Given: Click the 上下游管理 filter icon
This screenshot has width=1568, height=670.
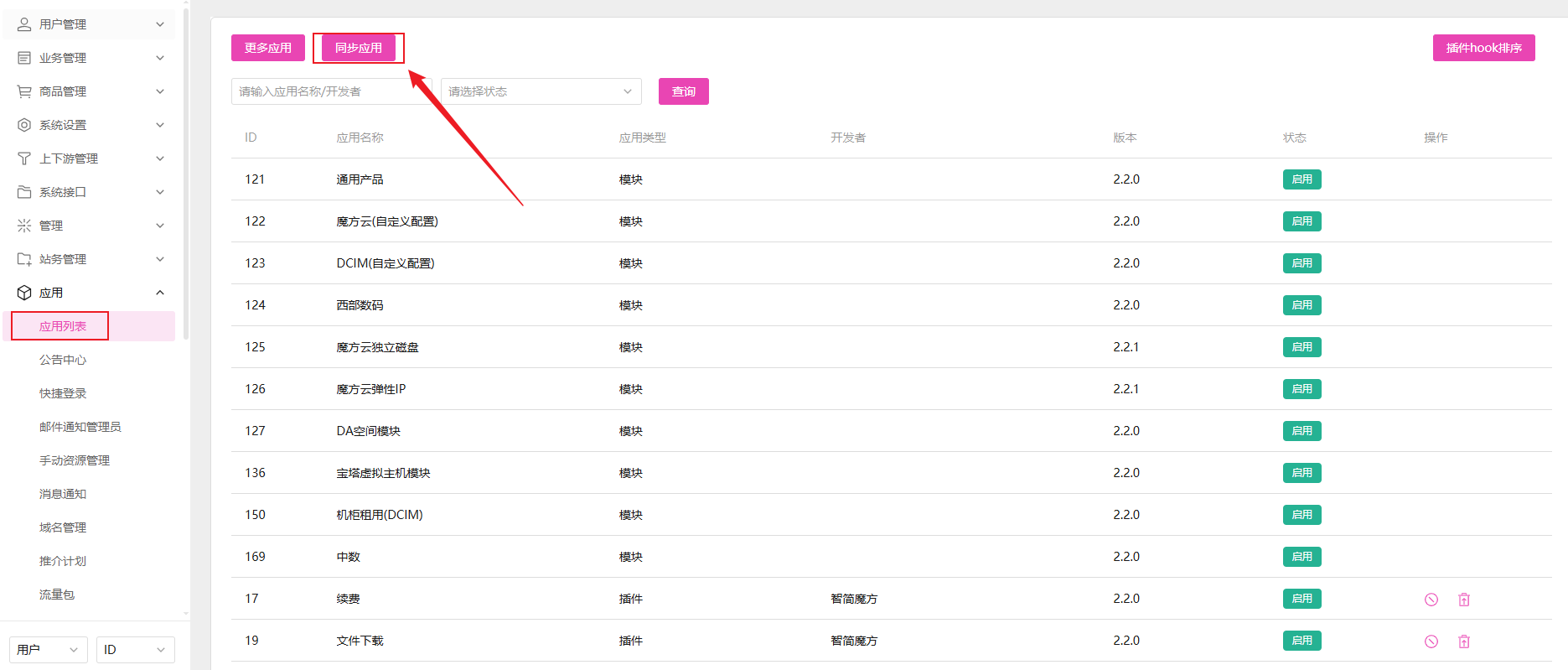Looking at the screenshot, I should [x=24, y=158].
